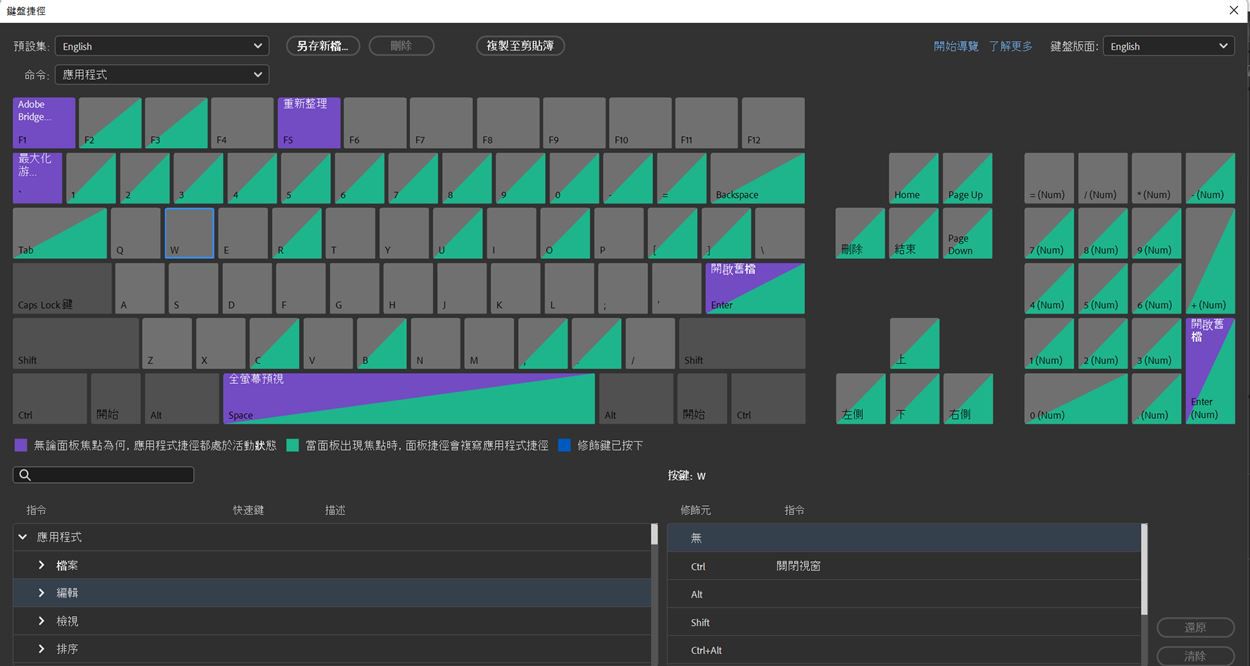Select the Backspace key
Viewport: 1250px width, 666px height.
tap(758, 178)
